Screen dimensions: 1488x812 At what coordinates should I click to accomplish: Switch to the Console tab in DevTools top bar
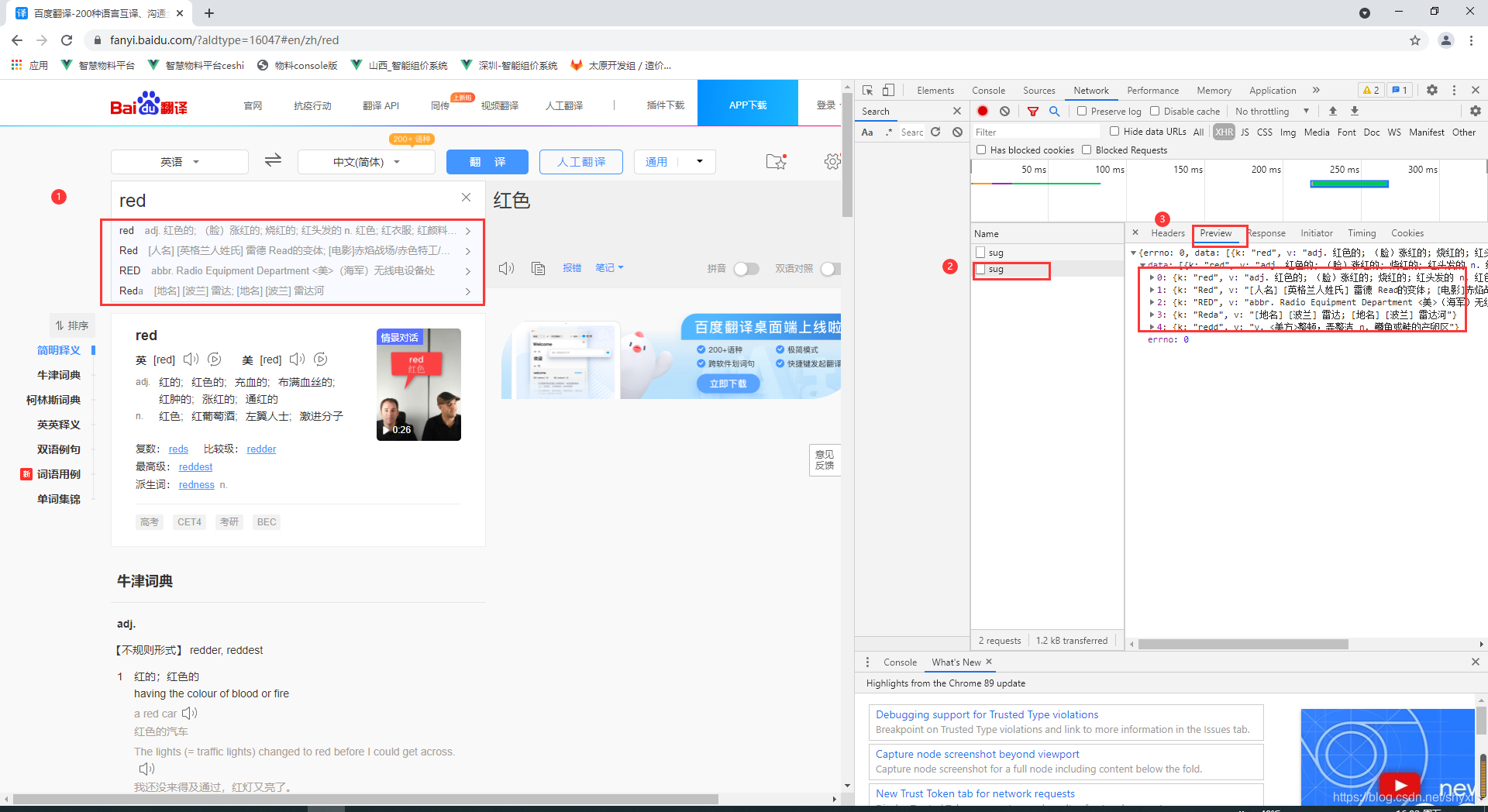988,91
